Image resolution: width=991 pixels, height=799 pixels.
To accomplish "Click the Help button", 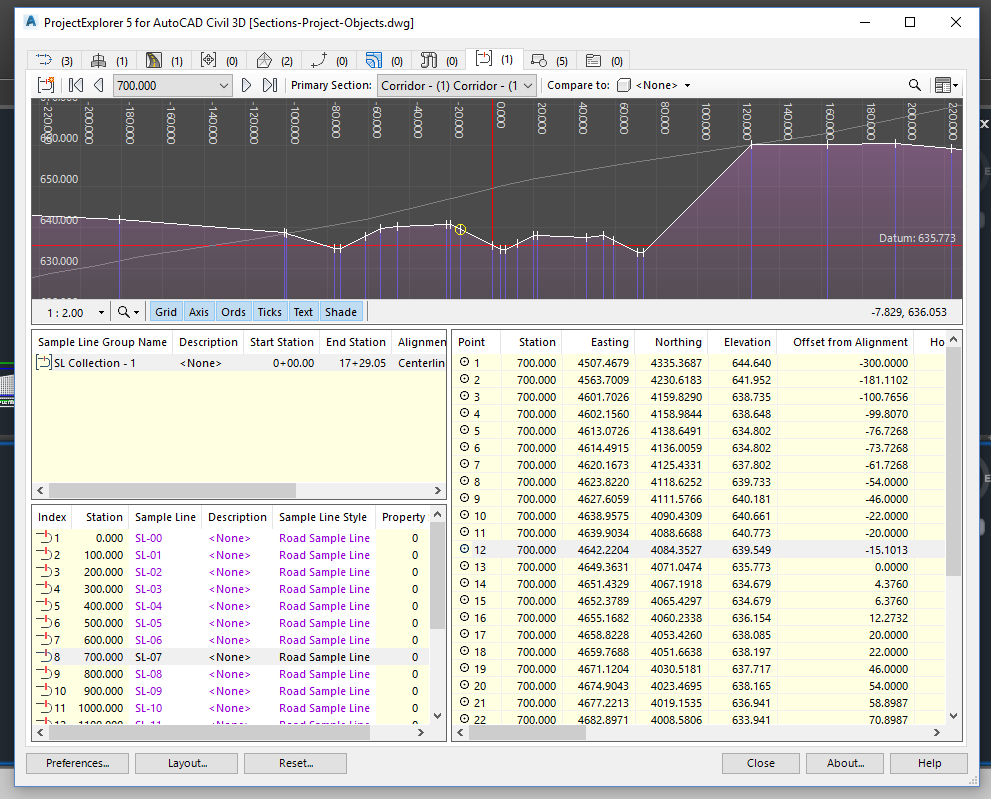I will coord(929,763).
